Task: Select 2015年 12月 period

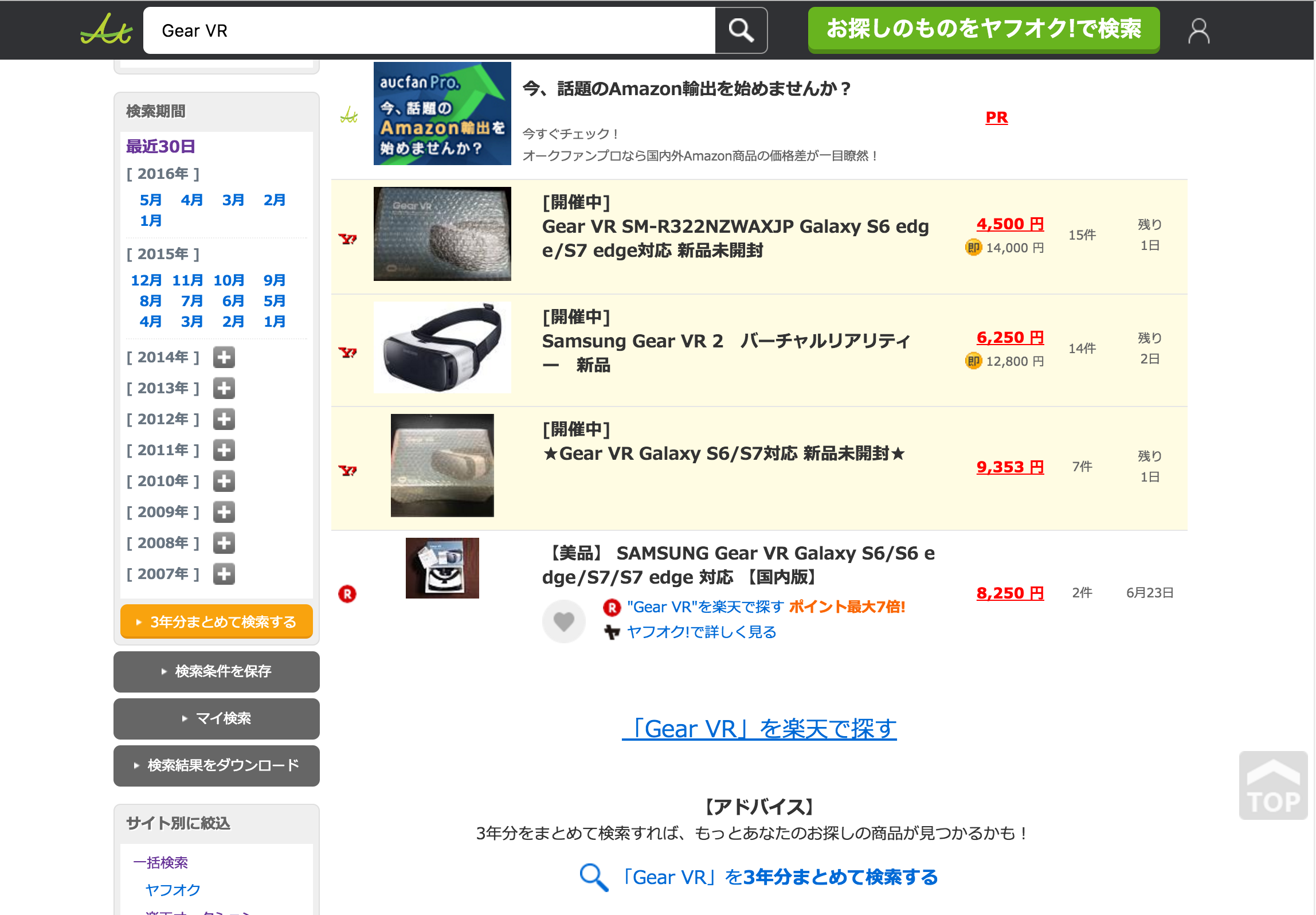Action: [146, 280]
